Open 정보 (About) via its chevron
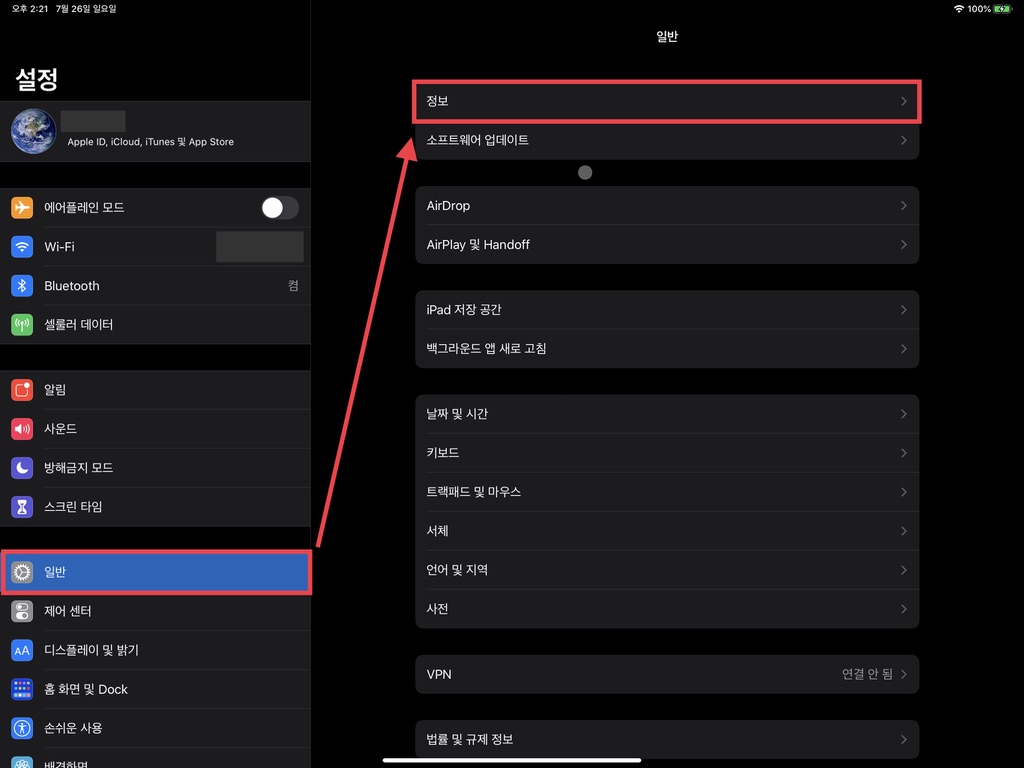The width and height of the screenshot is (1024, 768). (x=904, y=101)
